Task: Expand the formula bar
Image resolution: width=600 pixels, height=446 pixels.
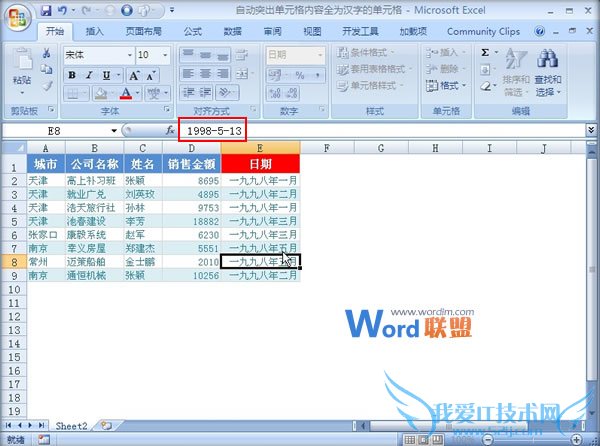Action: [x=591, y=130]
